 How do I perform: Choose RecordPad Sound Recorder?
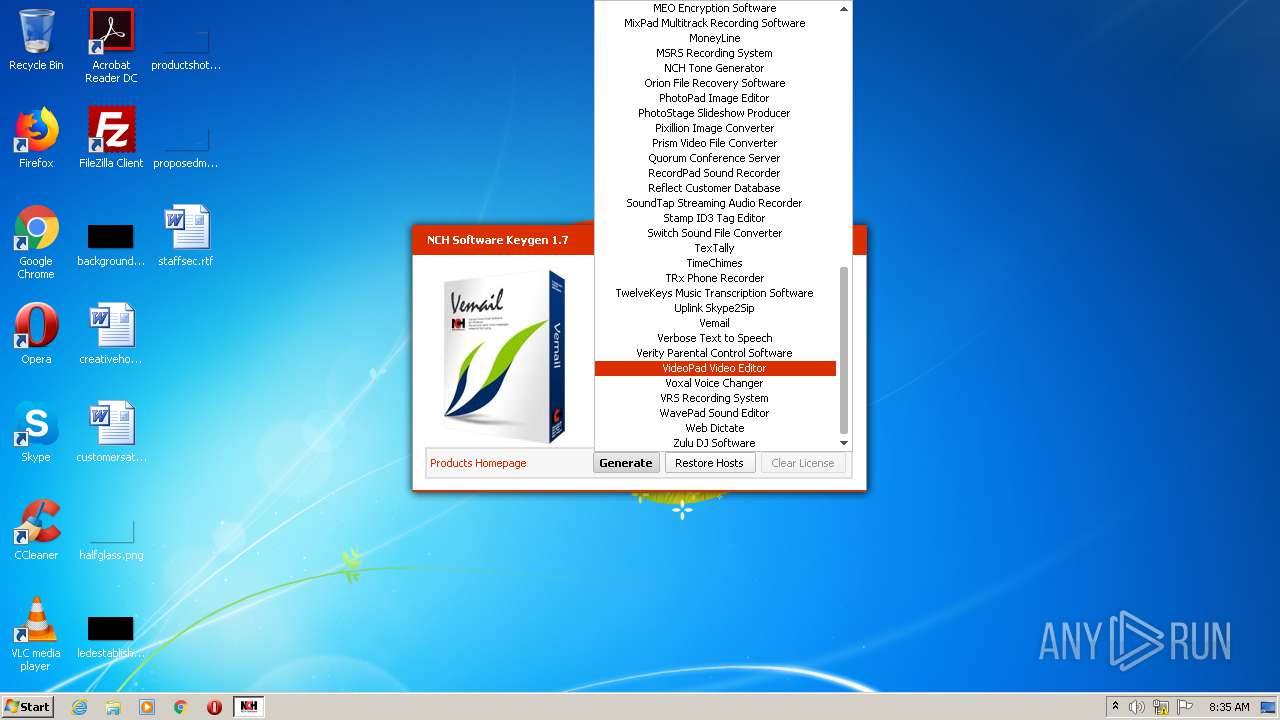pyautogui.click(x=715, y=173)
